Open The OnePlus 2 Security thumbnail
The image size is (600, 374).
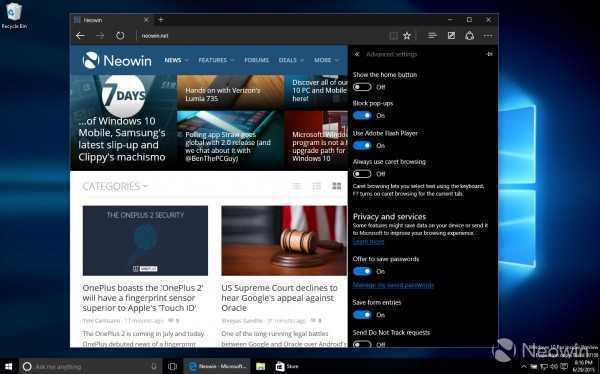[x=145, y=240]
